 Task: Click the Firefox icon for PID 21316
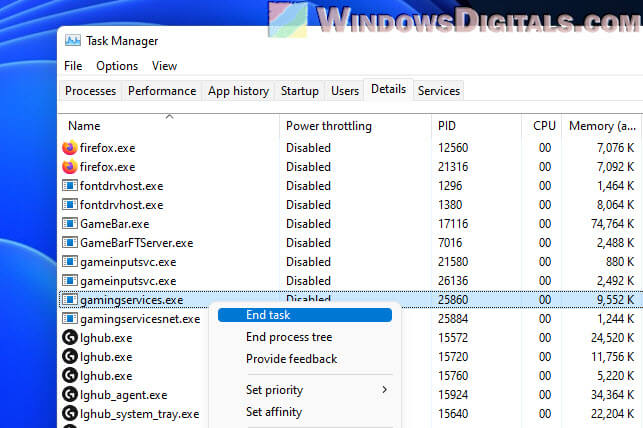click(x=70, y=167)
